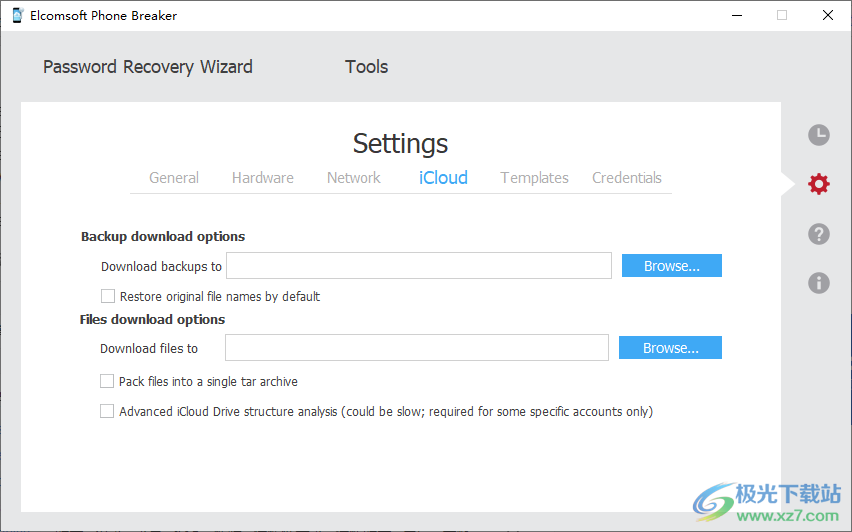Open the Network settings tab

[x=354, y=178]
